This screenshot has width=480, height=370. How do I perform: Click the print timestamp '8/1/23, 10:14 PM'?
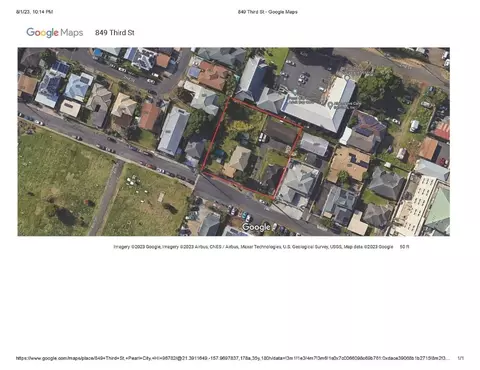[x=34, y=12]
